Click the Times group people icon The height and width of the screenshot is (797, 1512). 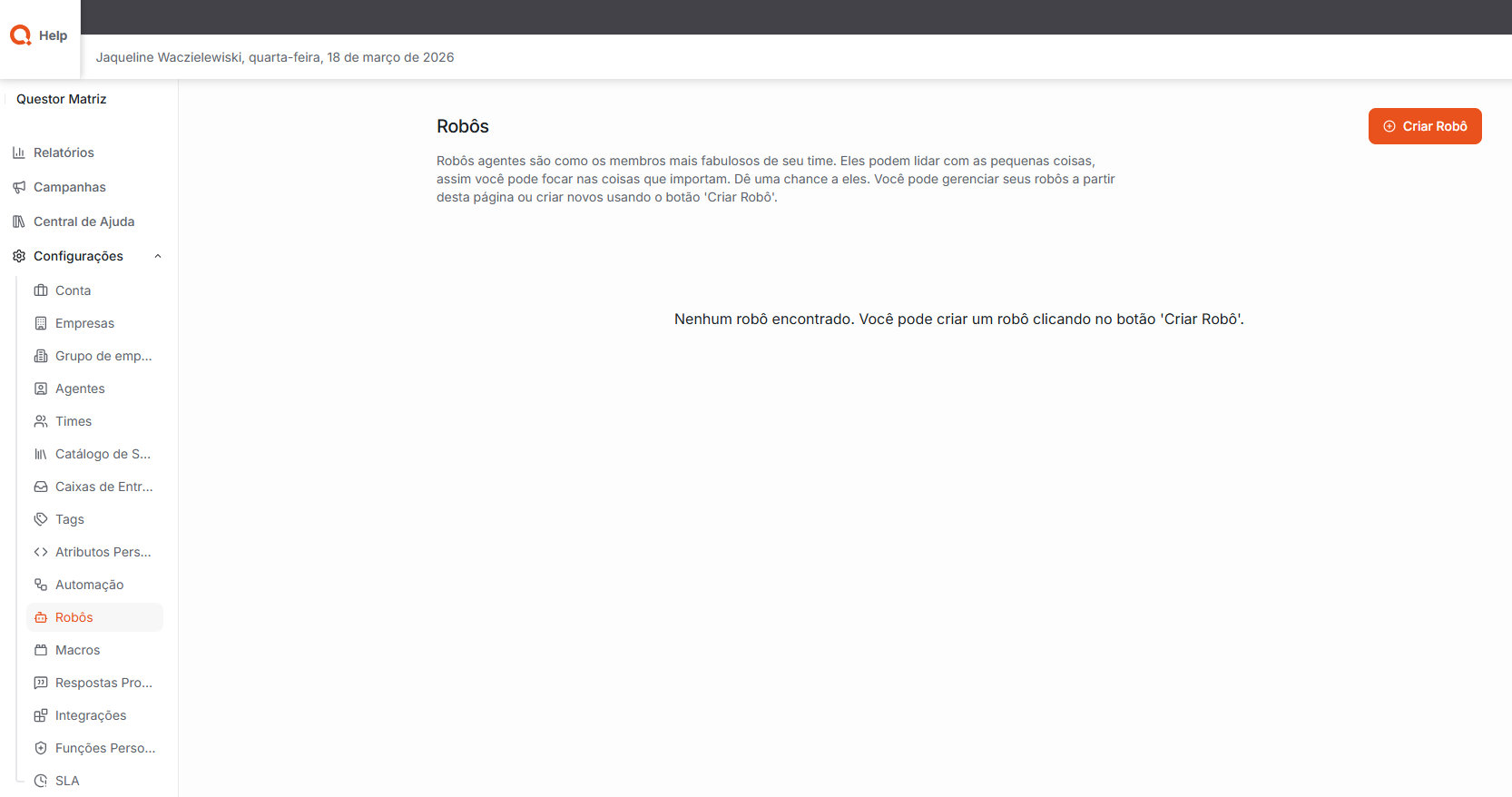41,421
